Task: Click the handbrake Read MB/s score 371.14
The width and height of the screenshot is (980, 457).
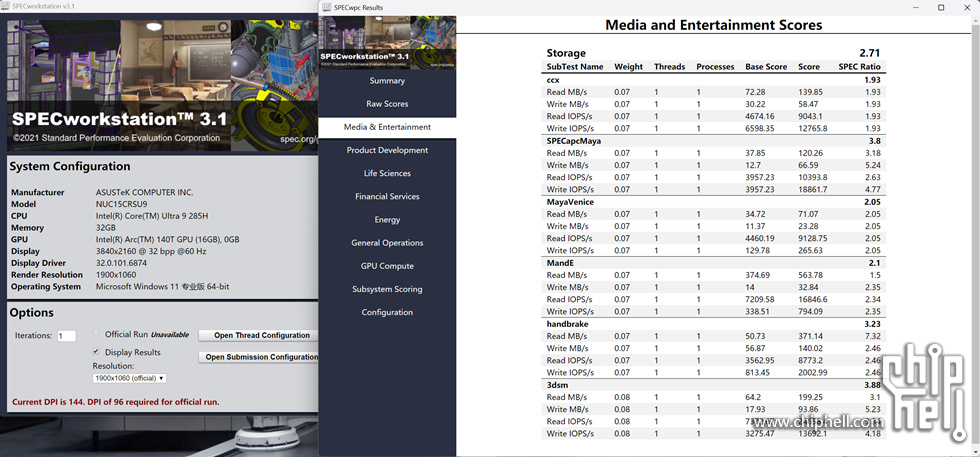Action: click(811, 336)
